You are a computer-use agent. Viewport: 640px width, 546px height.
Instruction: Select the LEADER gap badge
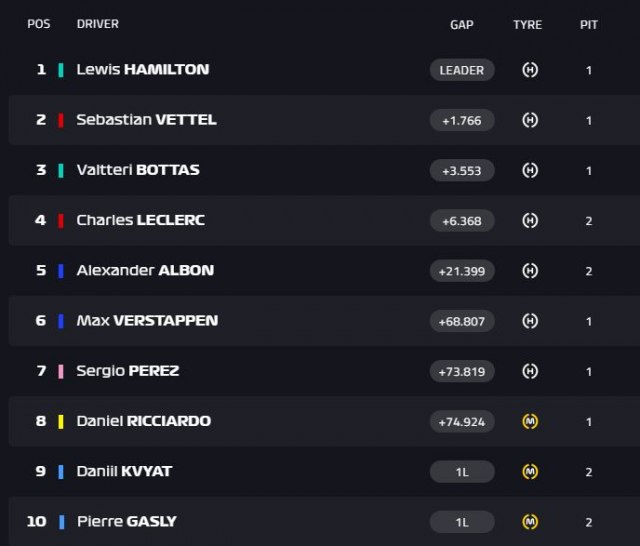point(462,70)
